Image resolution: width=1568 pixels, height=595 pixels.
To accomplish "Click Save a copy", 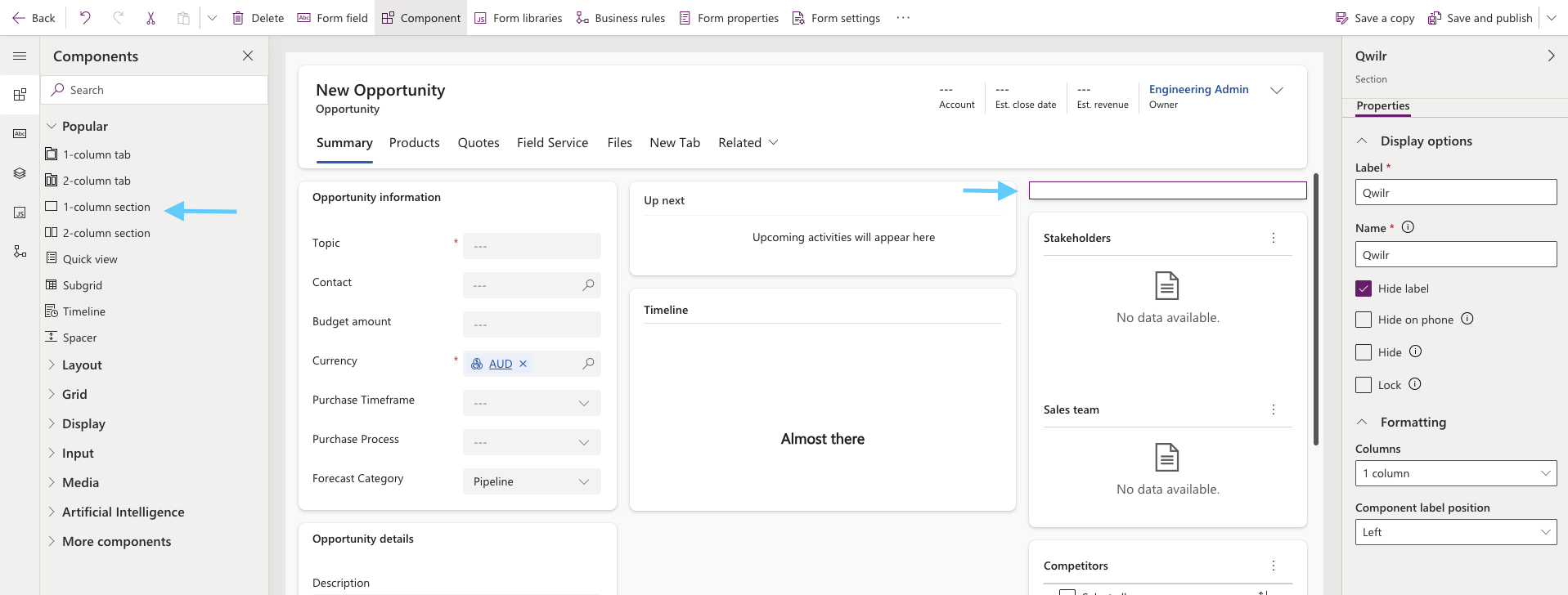I will 1375,18.
